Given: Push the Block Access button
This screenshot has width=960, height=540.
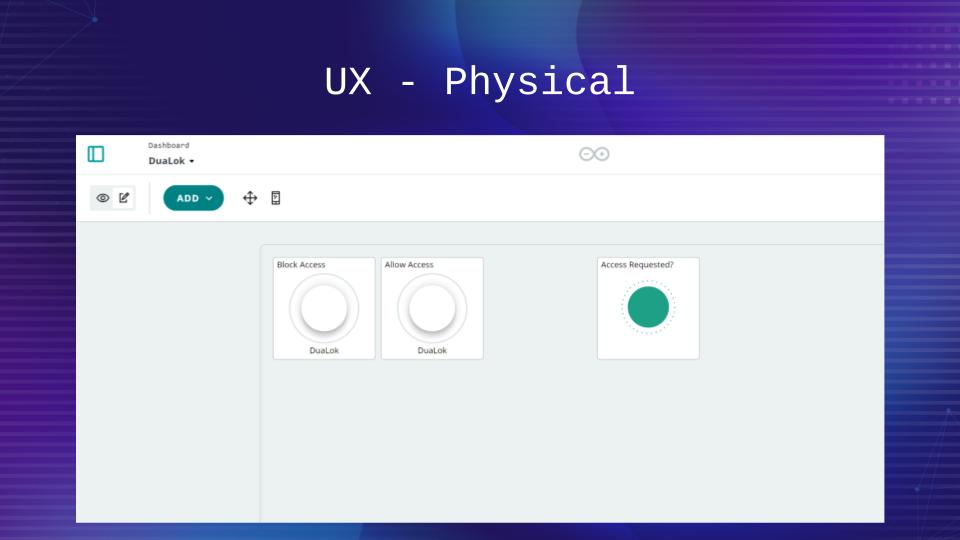Looking at the screenshot, I should pos(324,307).
